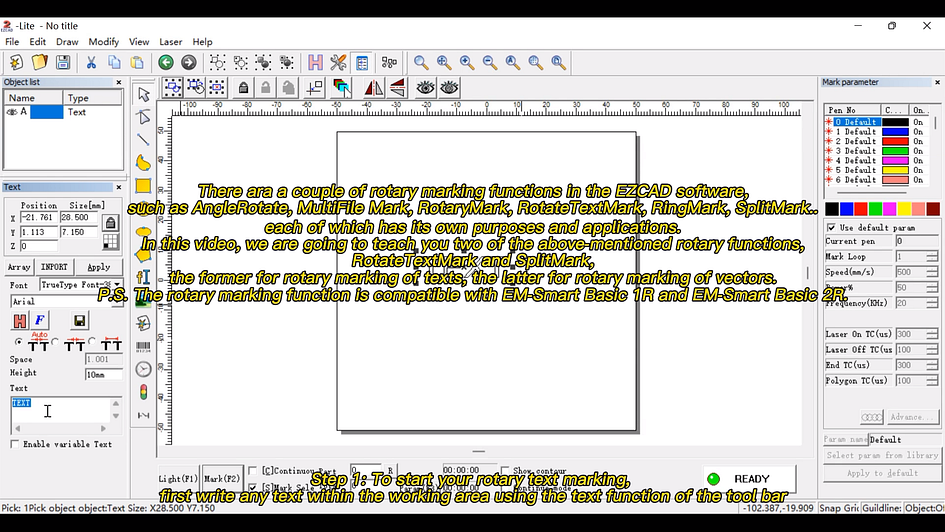Open the Help menu
The image size is (945, 532).
coord(202,42)
